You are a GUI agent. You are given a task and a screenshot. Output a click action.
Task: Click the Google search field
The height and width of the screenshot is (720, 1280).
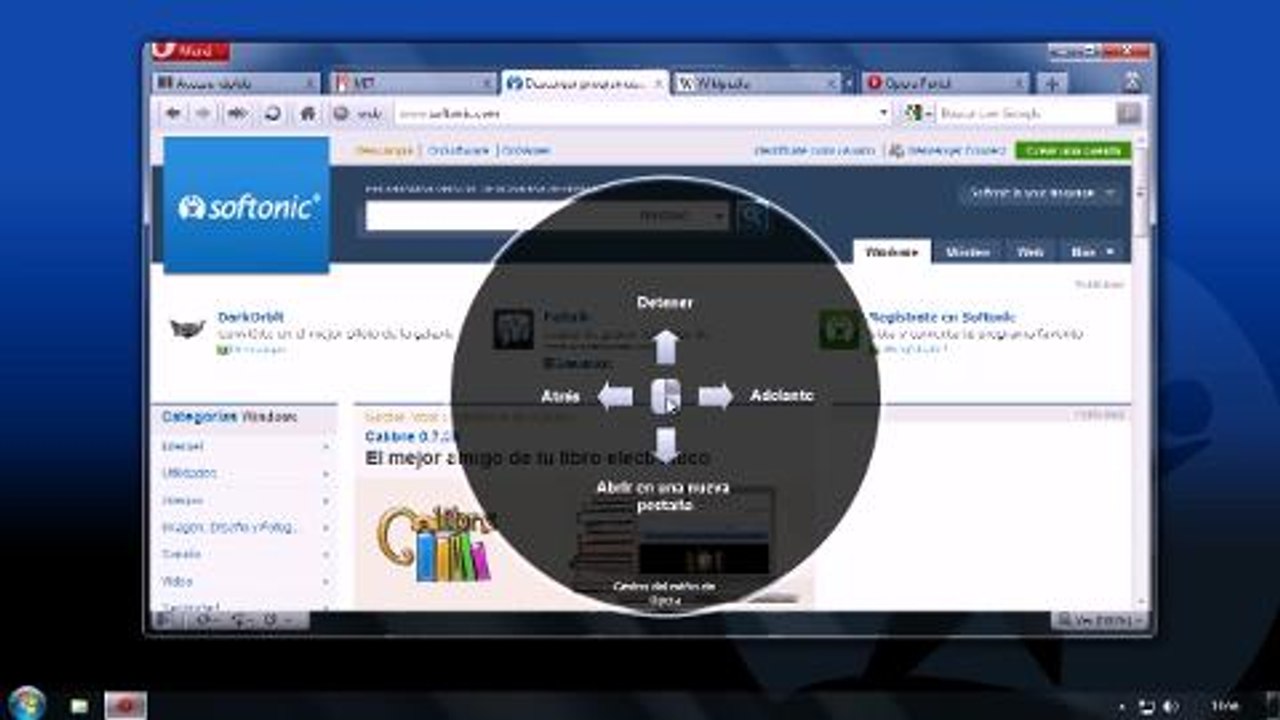coord(1025,114)
